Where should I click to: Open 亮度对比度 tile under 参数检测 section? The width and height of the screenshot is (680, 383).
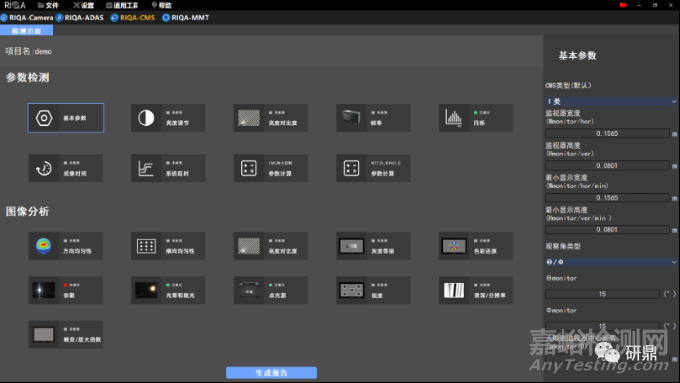[271, 118]
